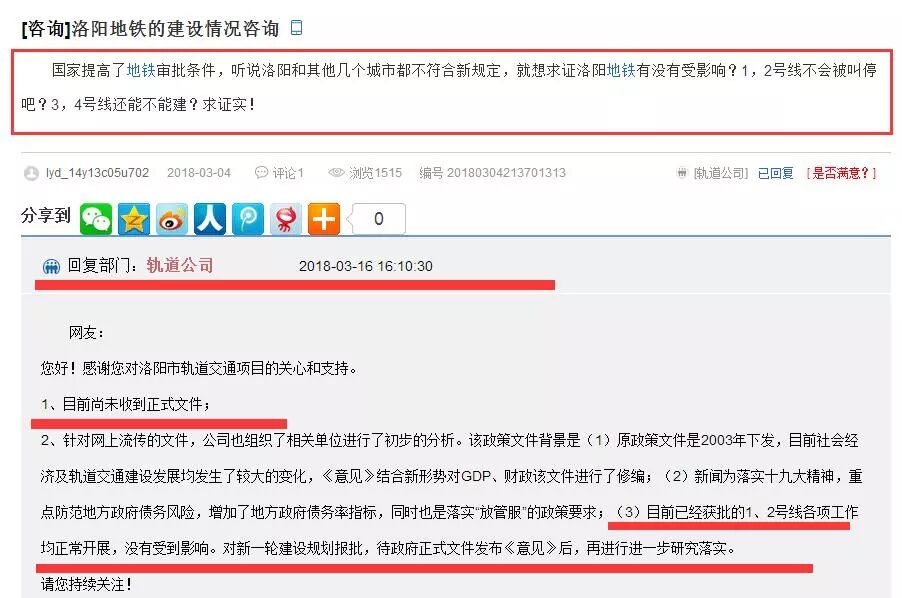
Task: Share to Renren icon
Action: click(210, 219)
